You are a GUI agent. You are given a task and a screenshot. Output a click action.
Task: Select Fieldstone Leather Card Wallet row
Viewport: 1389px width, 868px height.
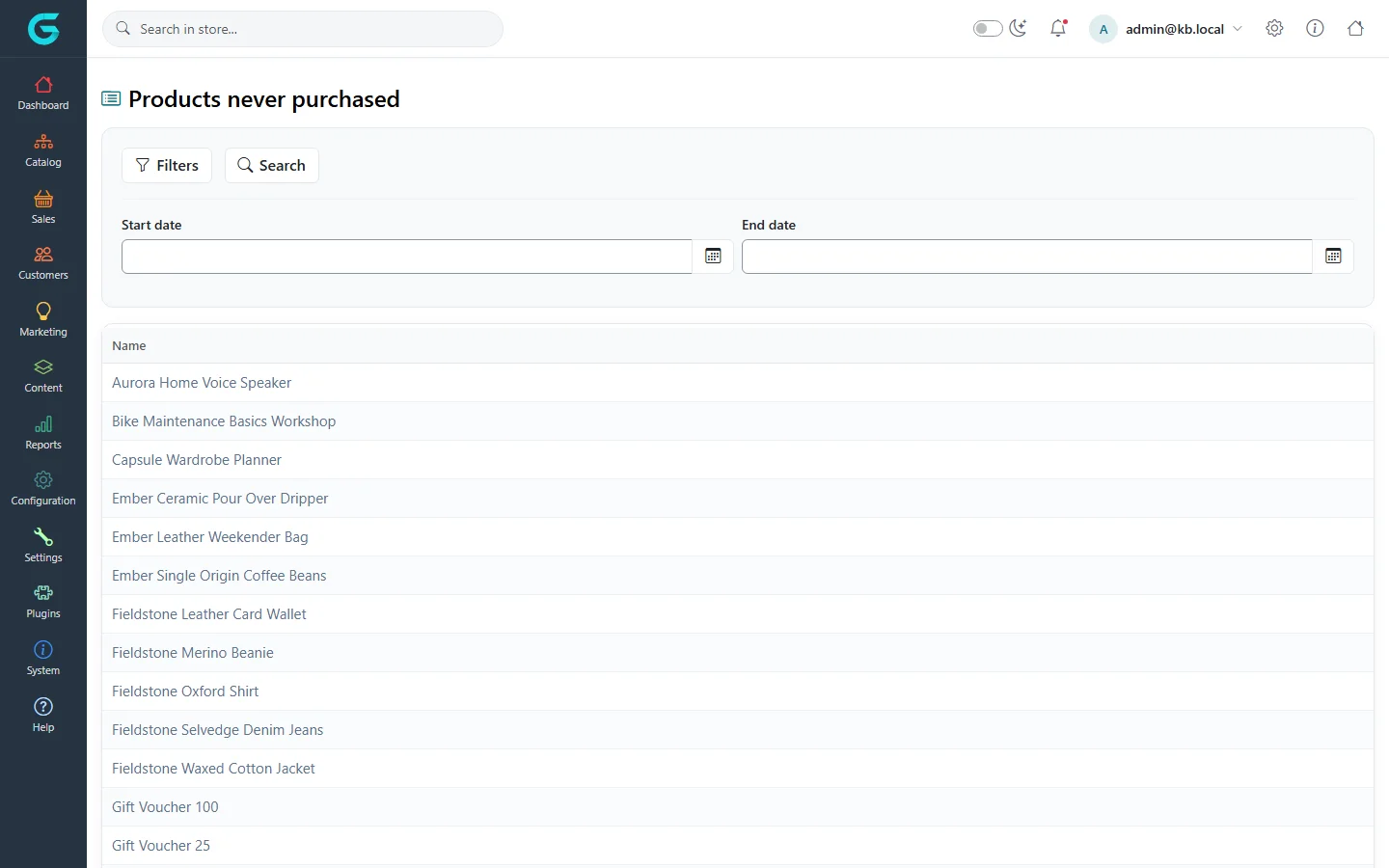pyautogui.click(x=738, y=614)
